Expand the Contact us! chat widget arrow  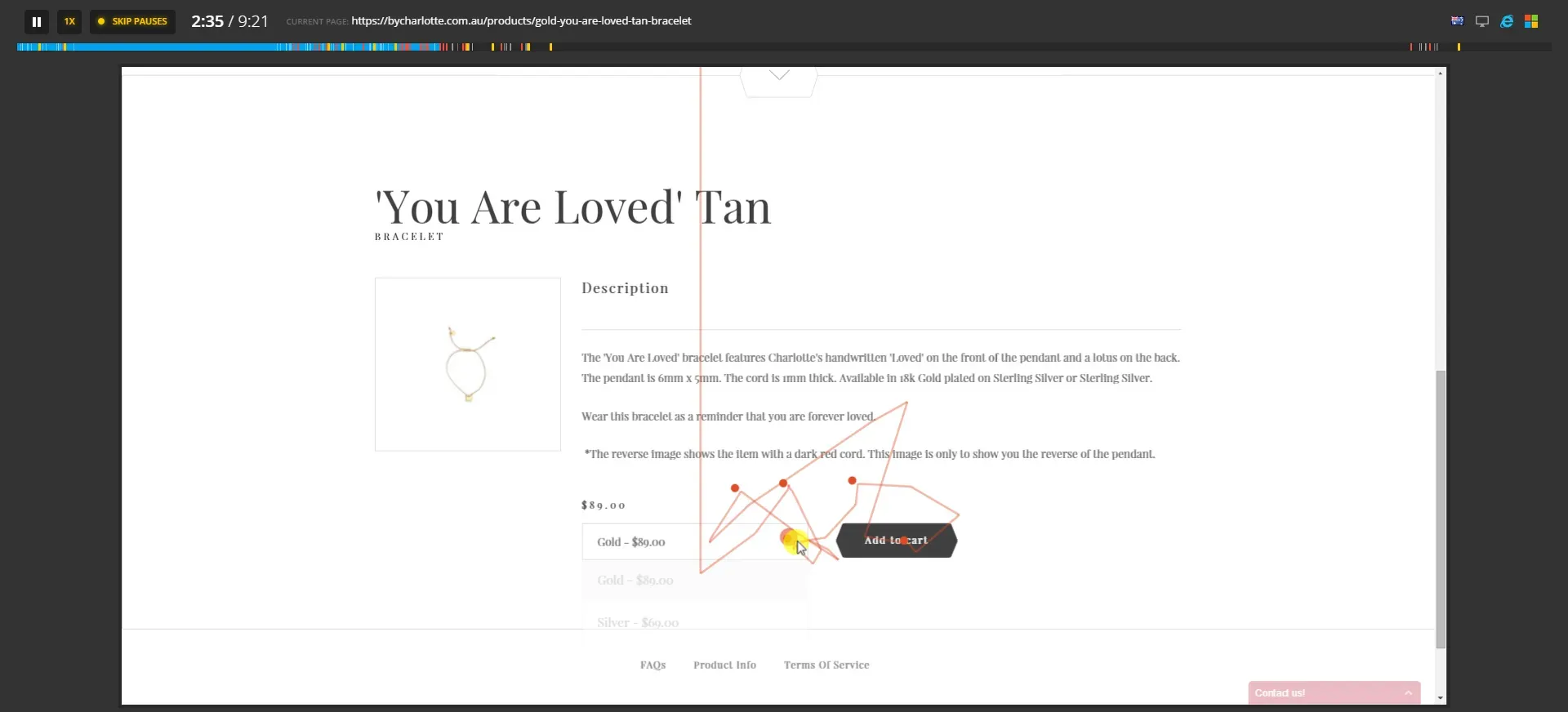point(1408,692)
